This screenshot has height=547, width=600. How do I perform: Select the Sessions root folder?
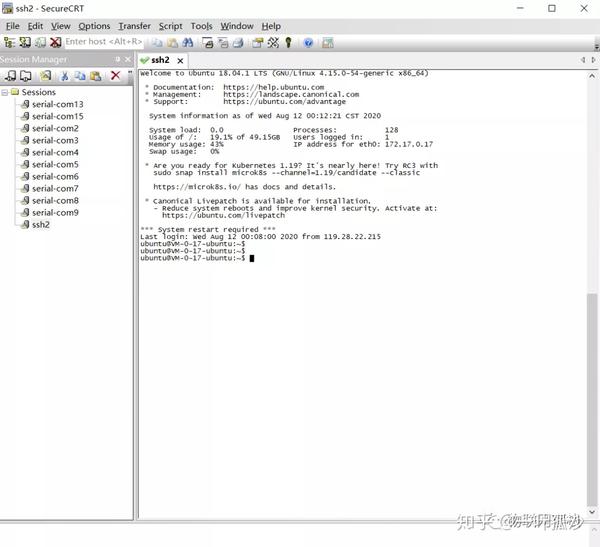click(38, 92)
